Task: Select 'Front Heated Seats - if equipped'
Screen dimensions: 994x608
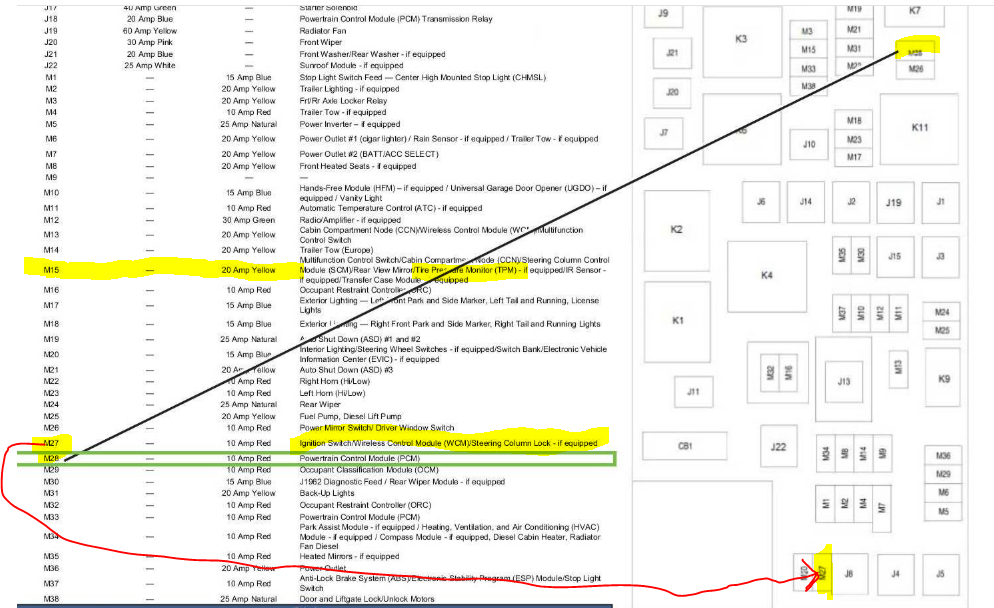Action: coord(358,166)
